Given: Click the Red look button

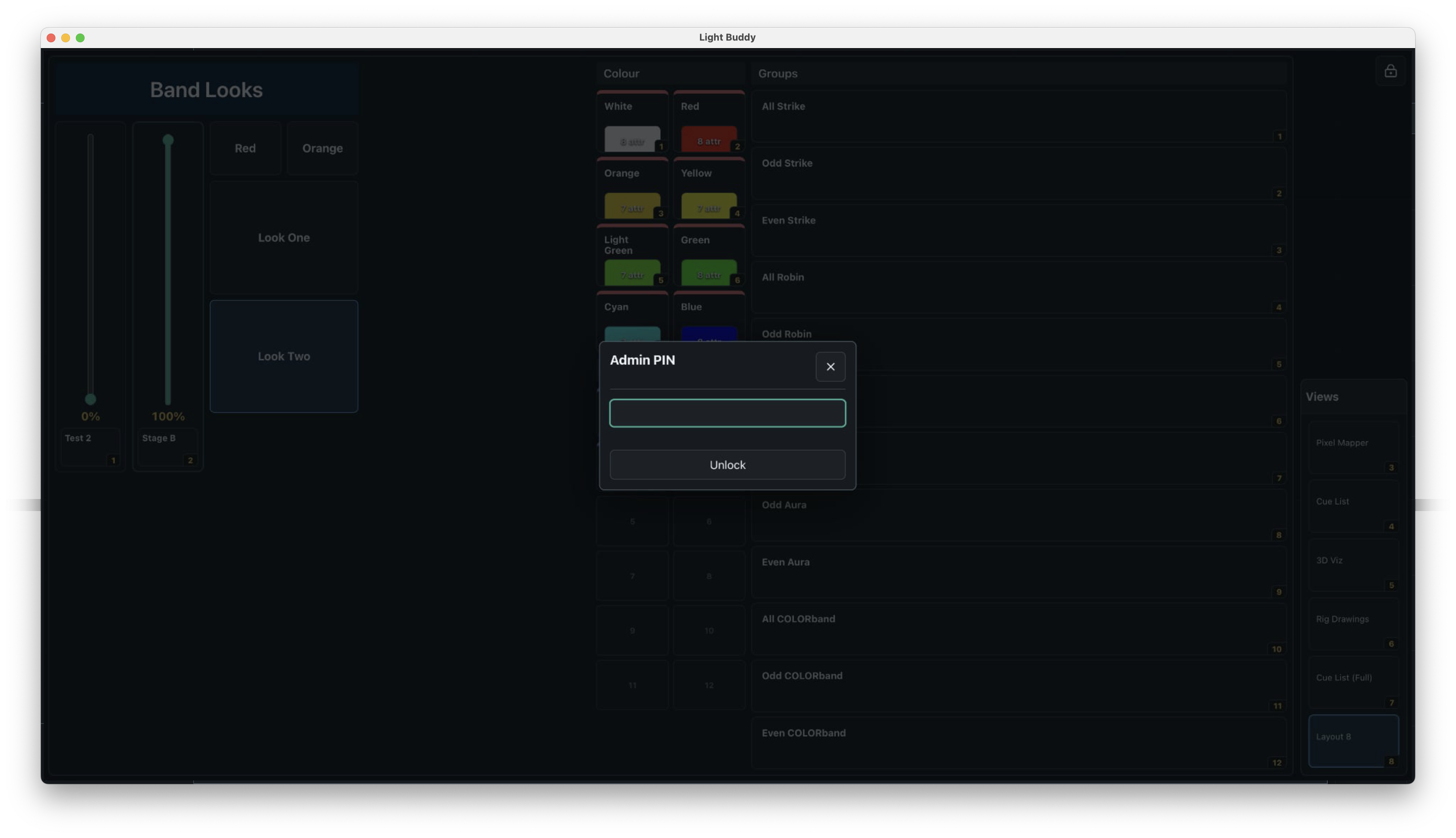Looking at the screenshot, I should point(245,148).
